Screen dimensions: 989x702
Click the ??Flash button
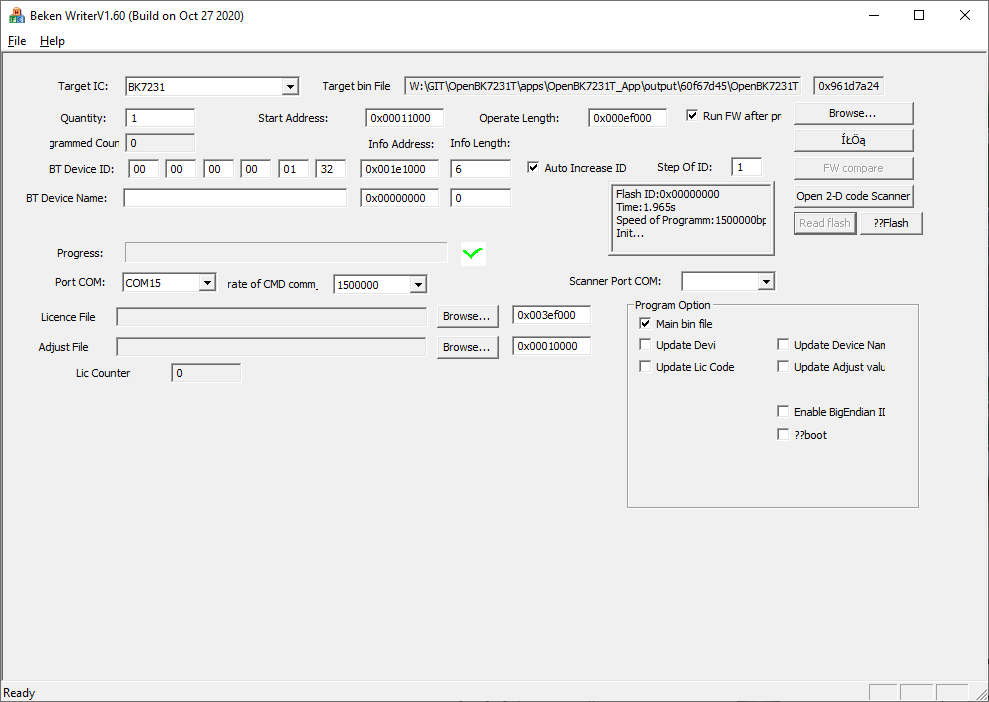[x=891, y=223]
